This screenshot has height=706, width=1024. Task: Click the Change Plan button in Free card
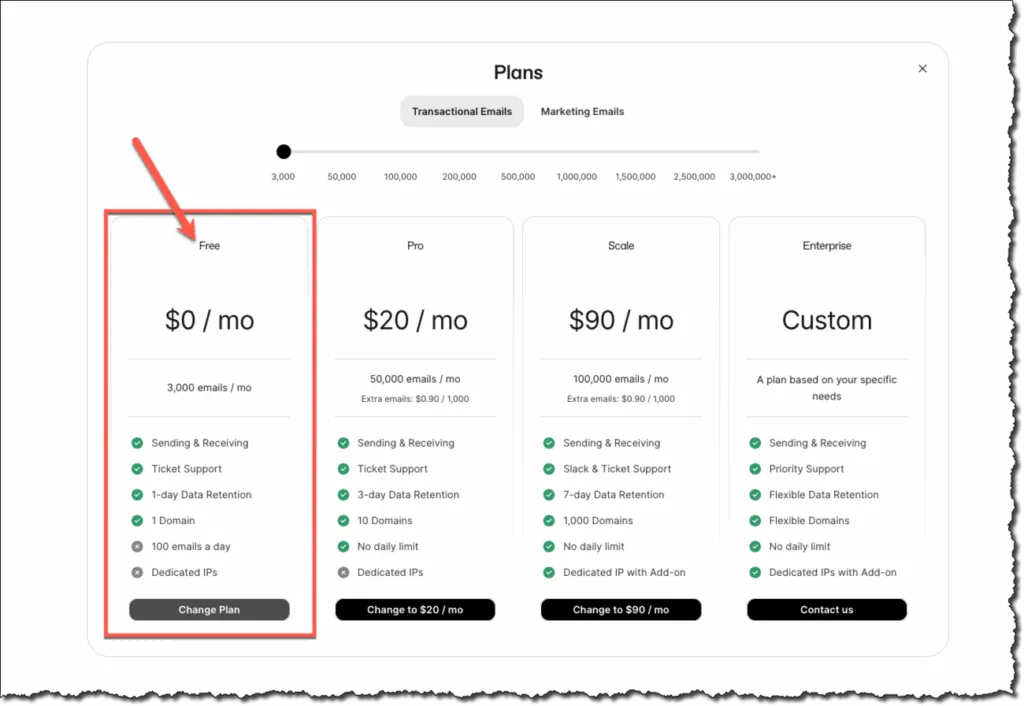point(209,609)
